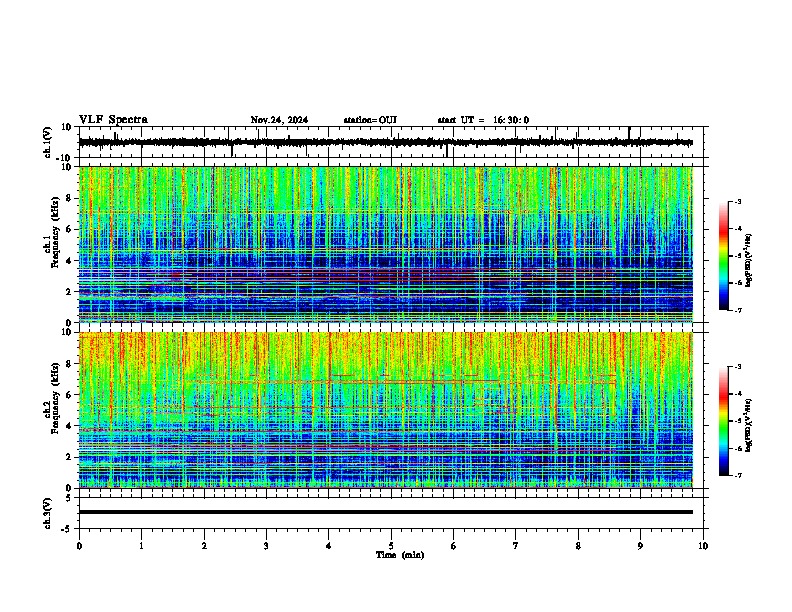Click the ch.2 spectrogram panel

click(x=386, y=410)
